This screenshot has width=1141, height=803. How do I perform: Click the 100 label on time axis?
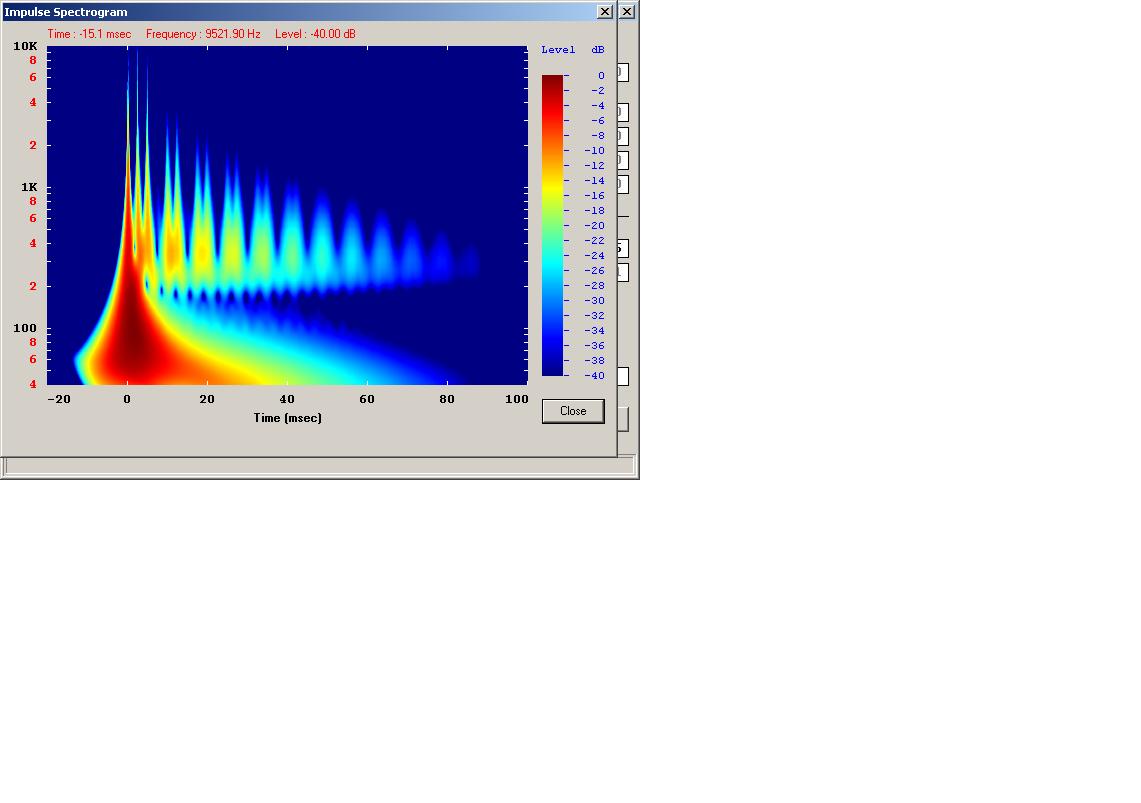(517, 399)
